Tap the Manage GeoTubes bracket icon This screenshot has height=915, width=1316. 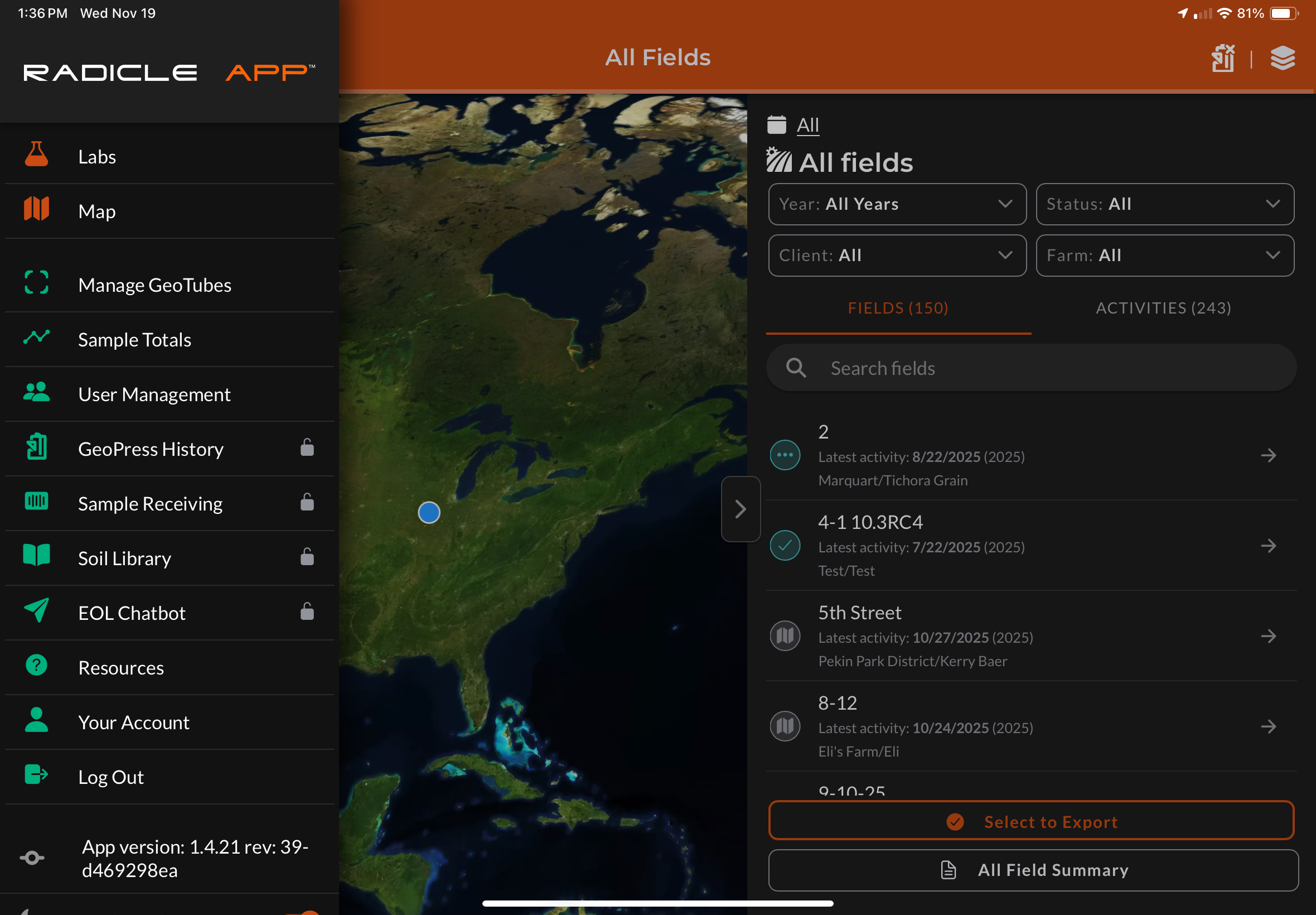click(37, 283)
